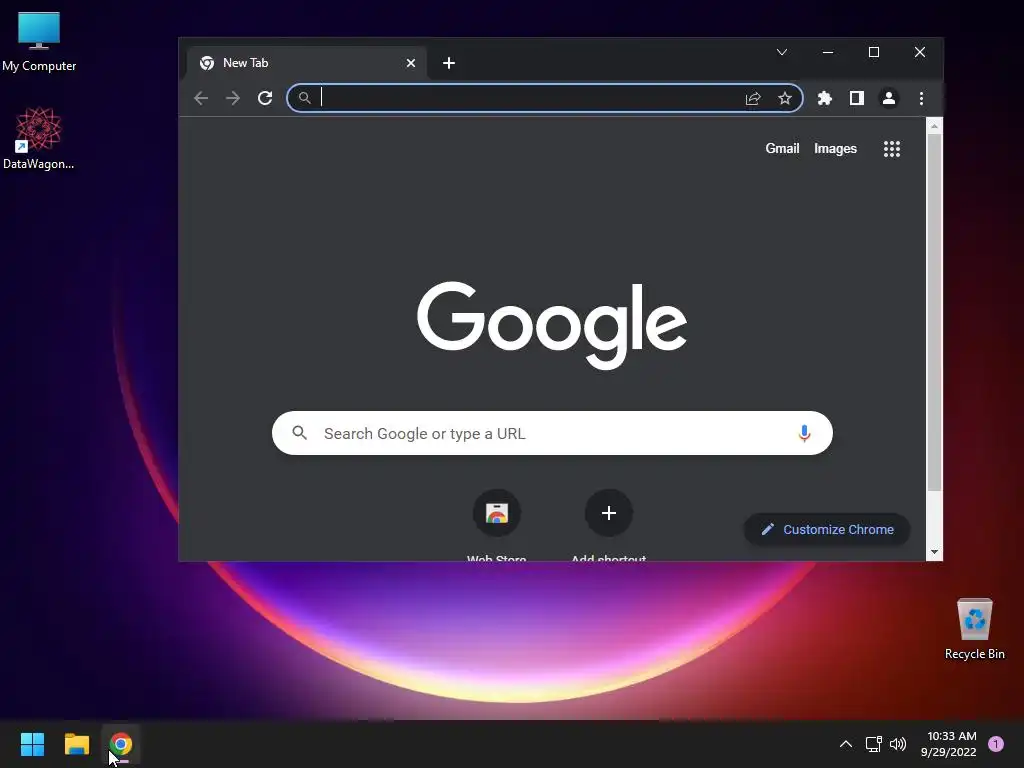The height and width of the screenshot is (768, 1024).
Task: Click the Google logo
Action: tap(552, 326)
